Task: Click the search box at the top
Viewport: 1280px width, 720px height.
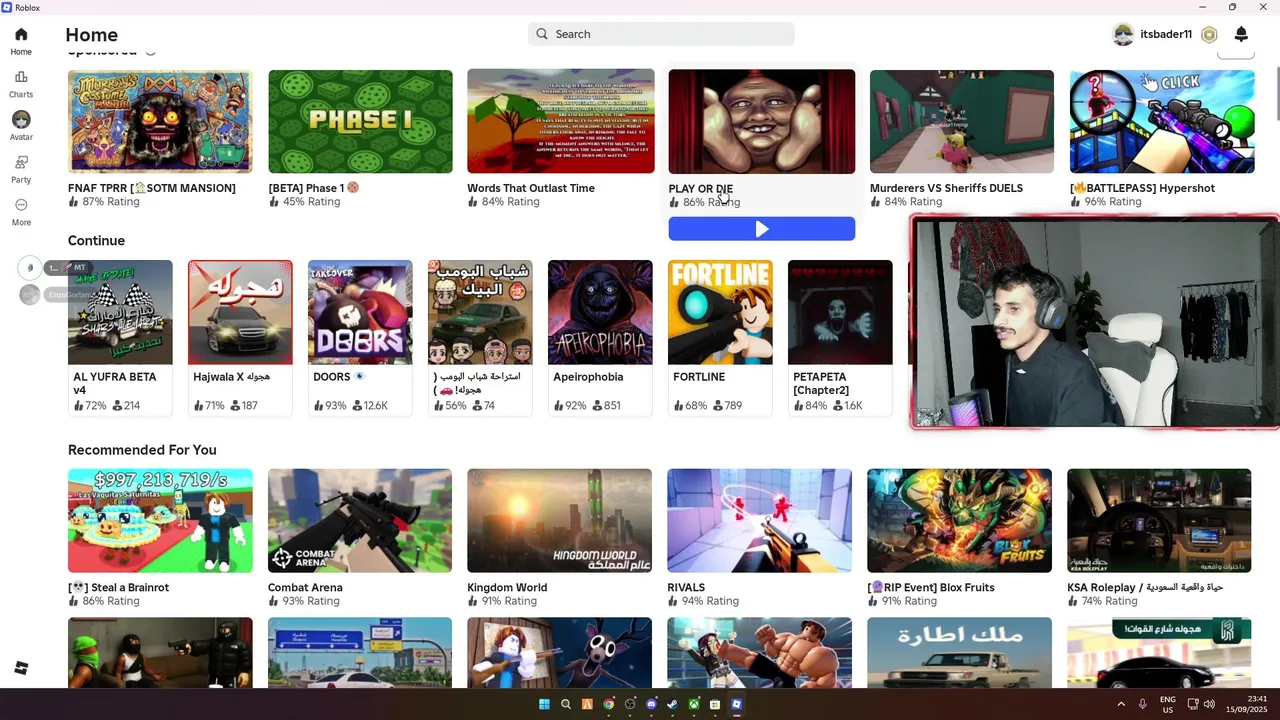Action: point(661,34)
